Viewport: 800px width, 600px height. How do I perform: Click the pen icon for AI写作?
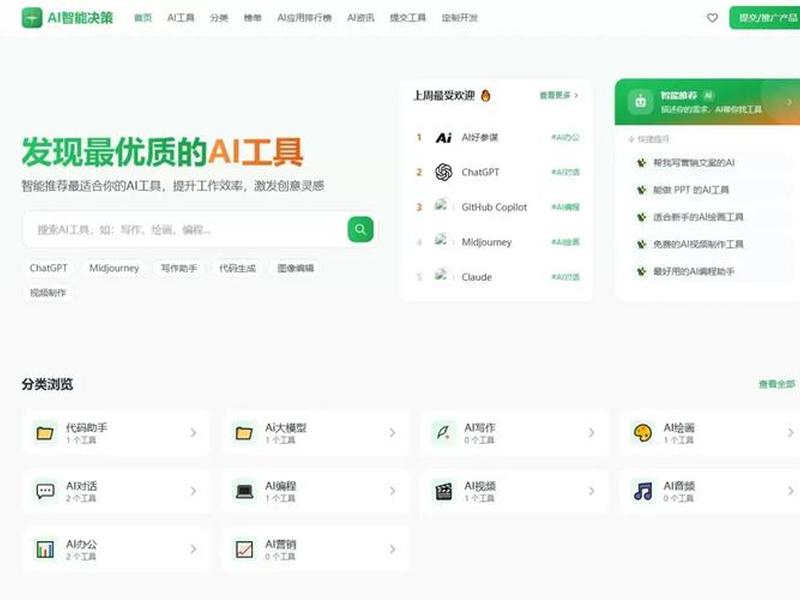point(443,433)
